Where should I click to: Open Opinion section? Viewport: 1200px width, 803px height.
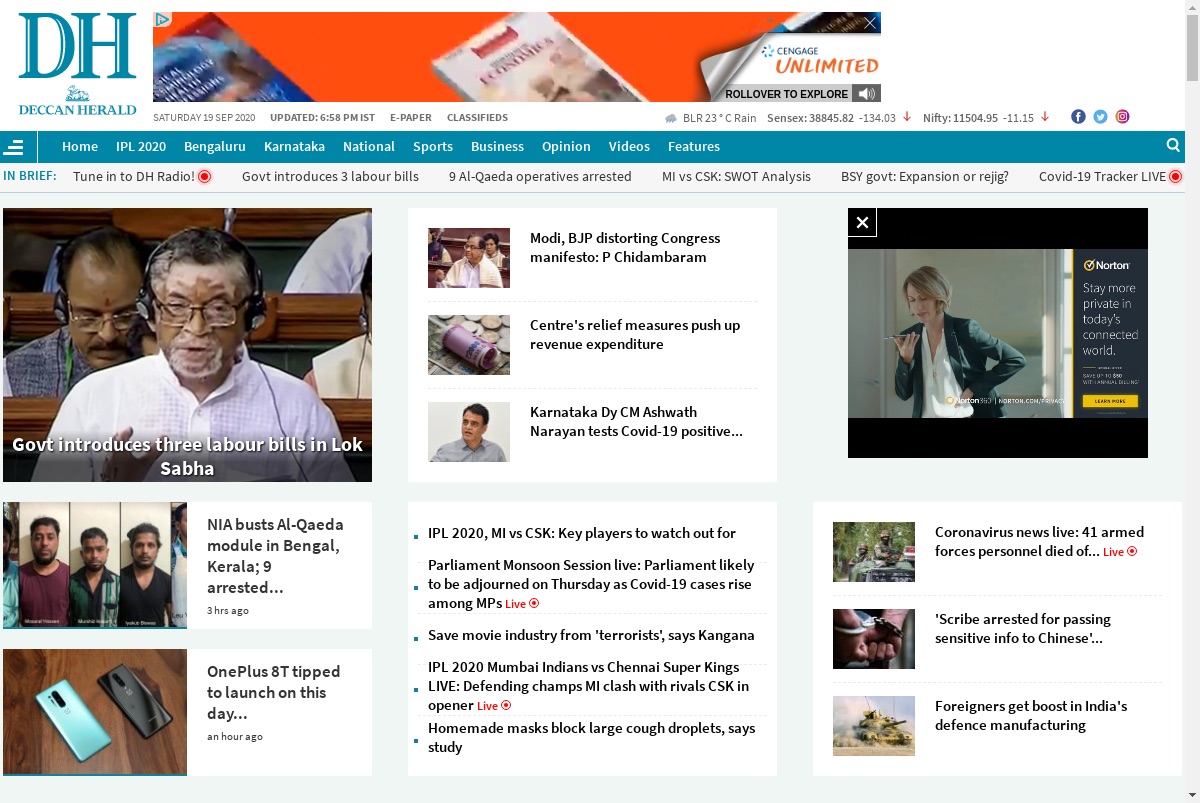566,146
